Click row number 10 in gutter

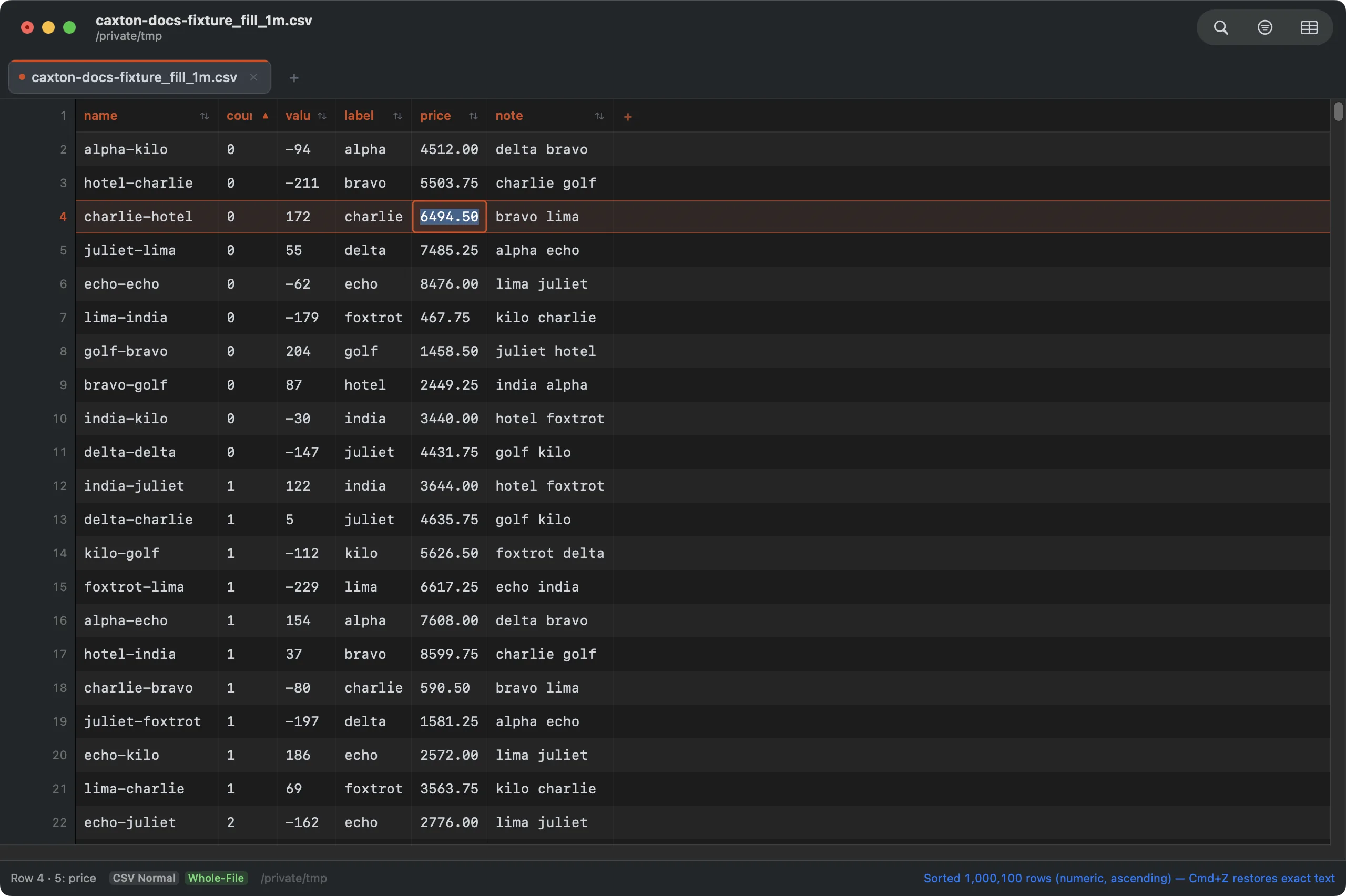coord(60,419)
